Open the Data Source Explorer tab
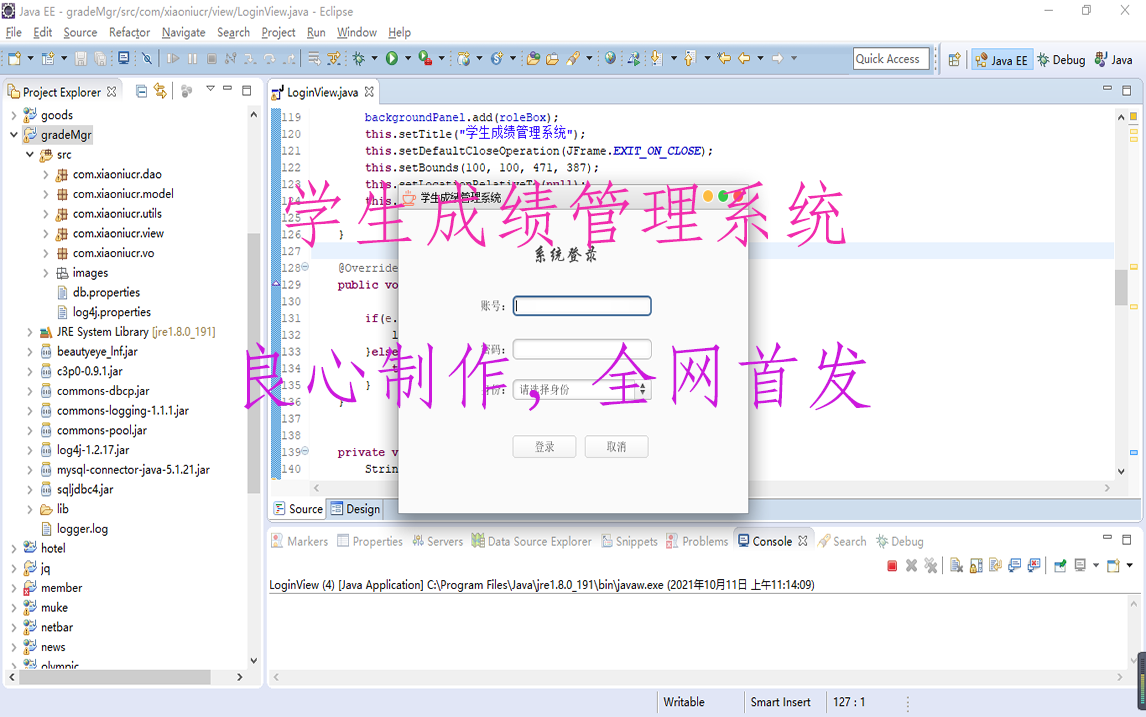Viewport: 1146px width, 717px height. coord(532,542)
